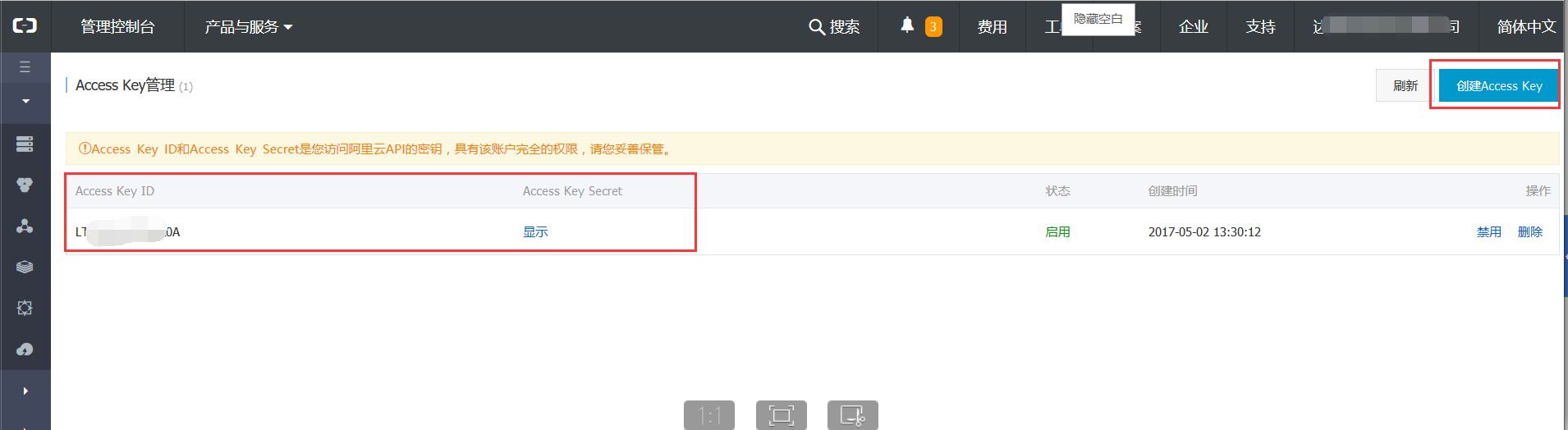Click the screenshot crop viewer icon

pos(853,415)
